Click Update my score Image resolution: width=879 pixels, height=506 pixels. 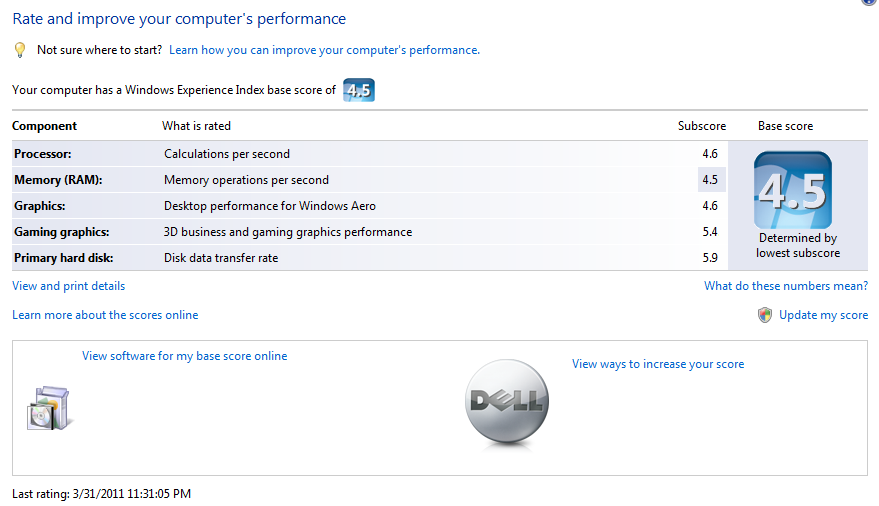[823, 315]
